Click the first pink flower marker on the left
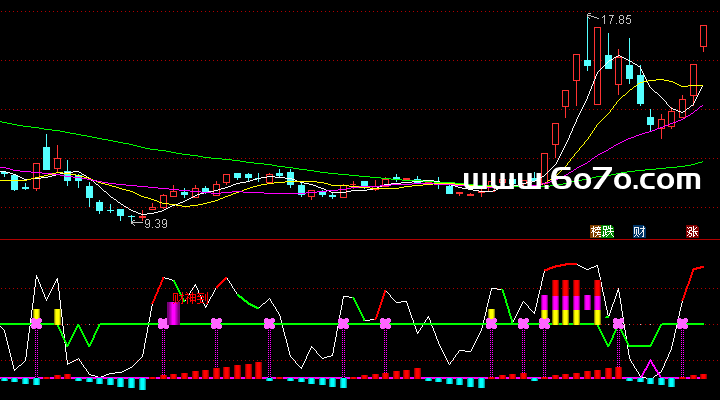Viewport: 720px width, 400px height. 36,323
